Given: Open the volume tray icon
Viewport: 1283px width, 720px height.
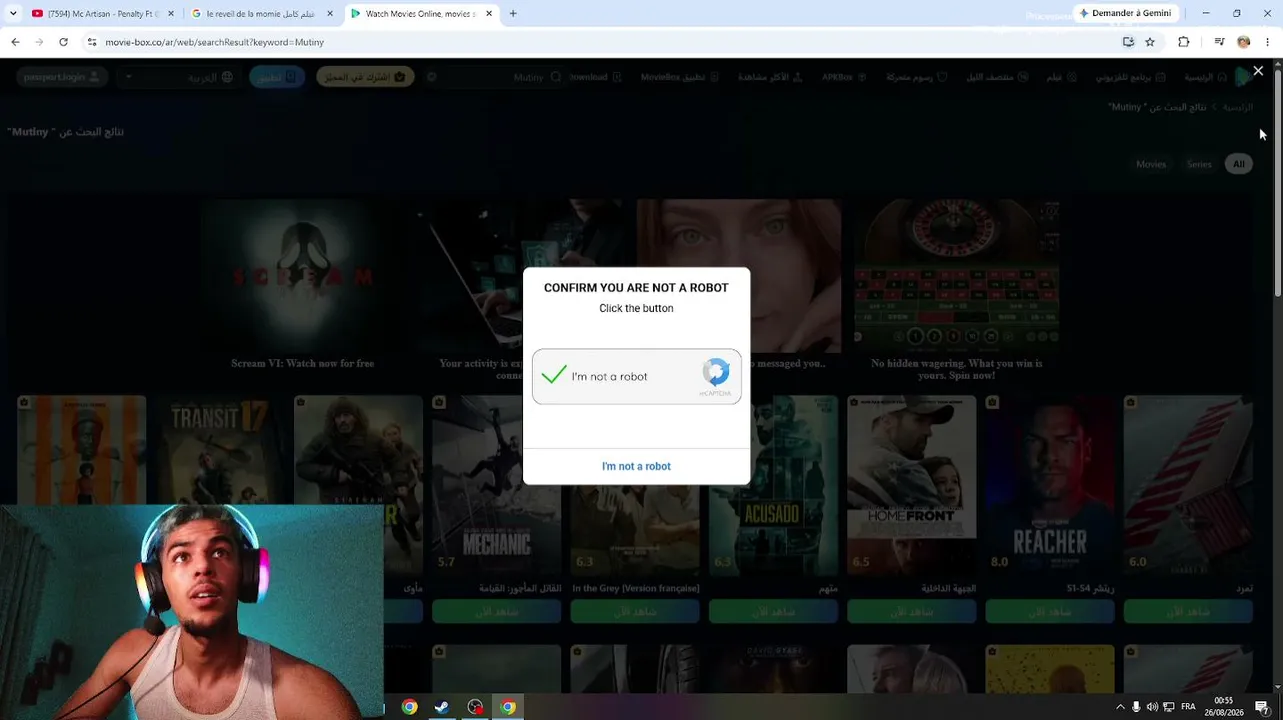Looking at the screenshot, I should point(1151,707).
